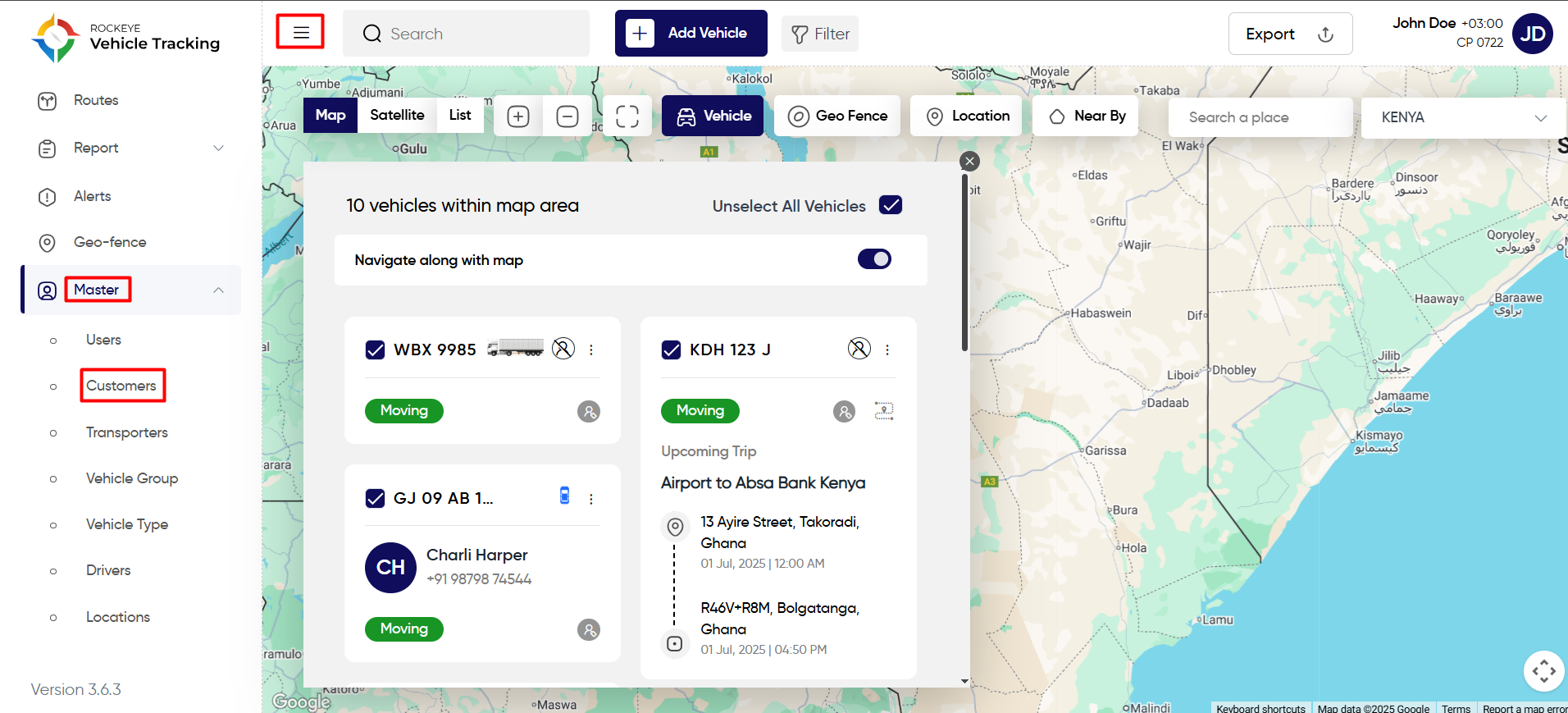Open Alerts from sidebar
This screenshot has width=1568, height=713.
pos(92,196)
